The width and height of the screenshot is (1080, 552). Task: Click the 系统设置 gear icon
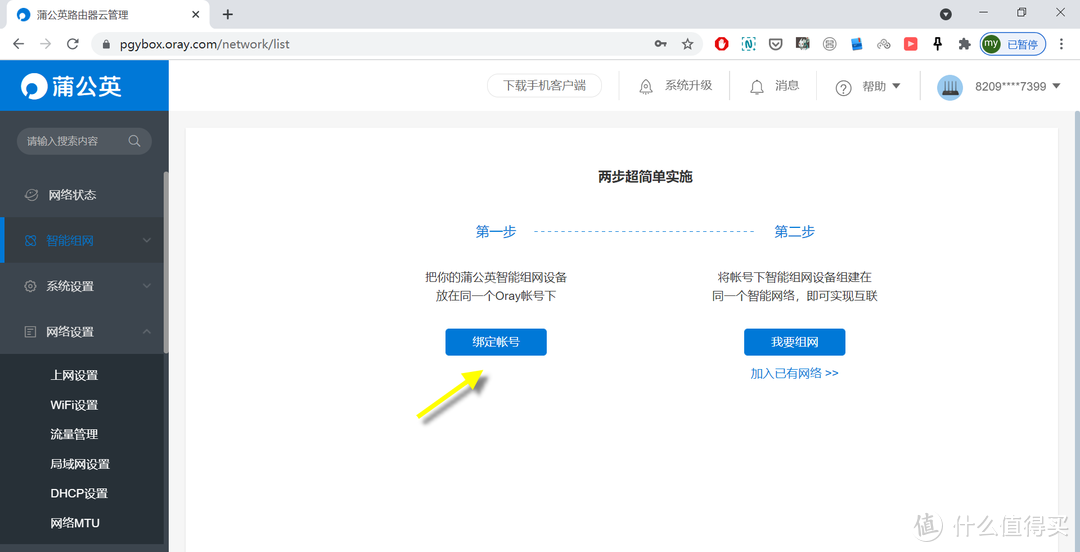click(30, 286)
